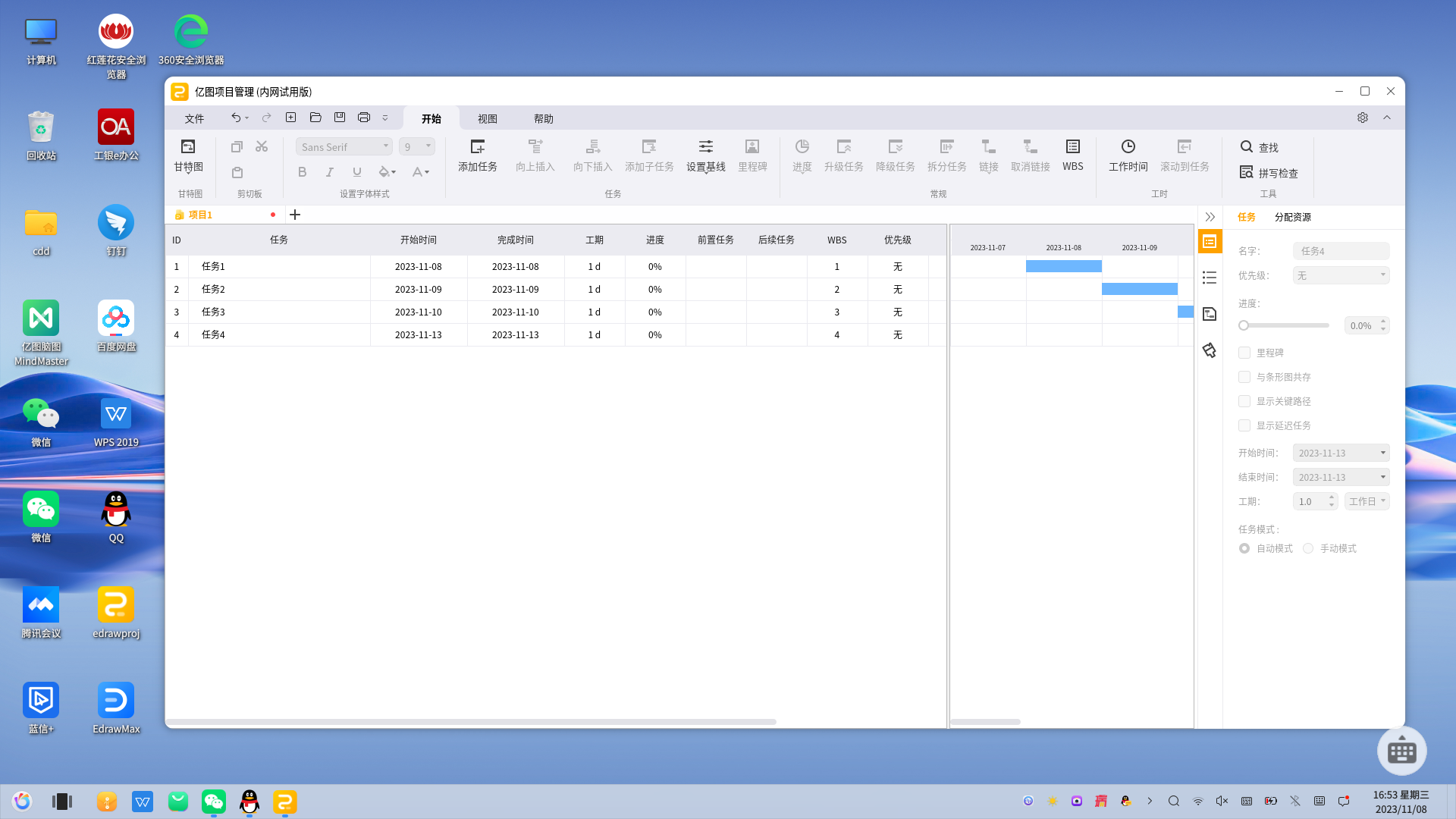Open the File (文件) menu

(194, 119)
